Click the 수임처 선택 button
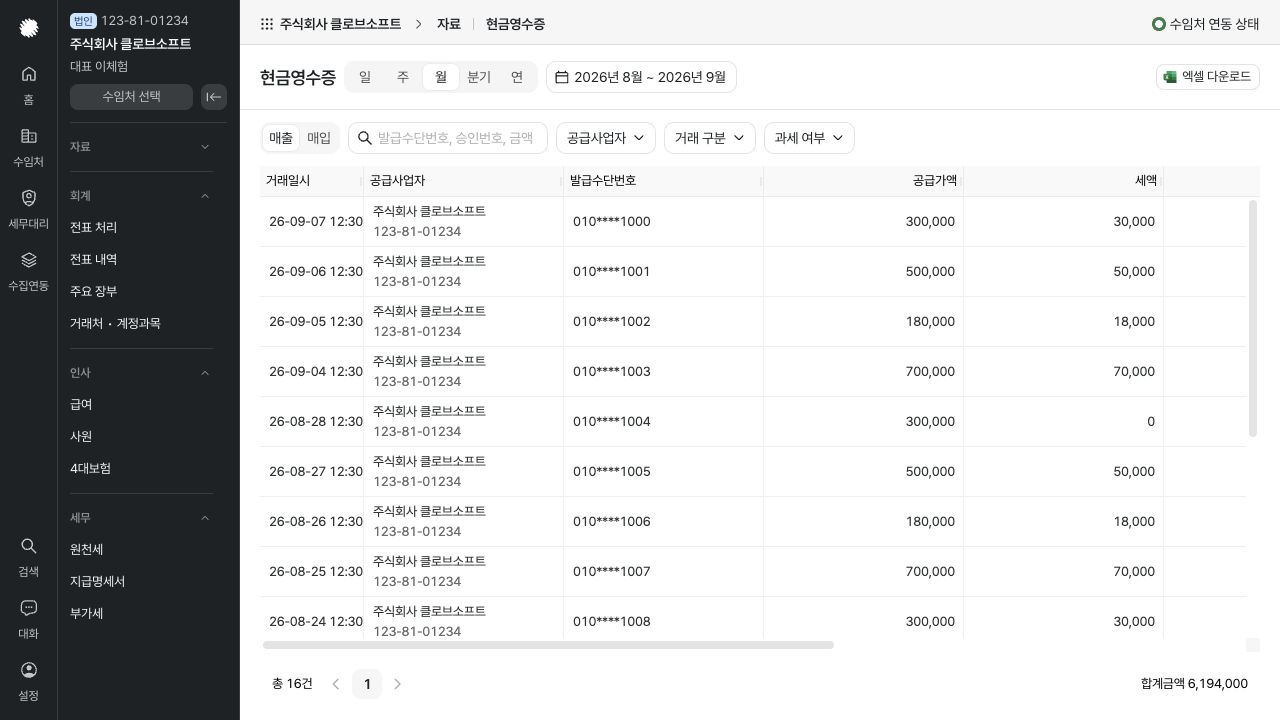The height and width of the screenshot is (720, 1280). pyautogui.click(x=131, y=97)
